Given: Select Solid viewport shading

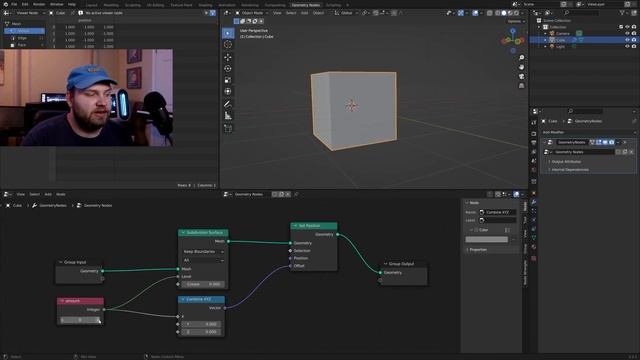Looking at the screenshot, I should [504, 13].
